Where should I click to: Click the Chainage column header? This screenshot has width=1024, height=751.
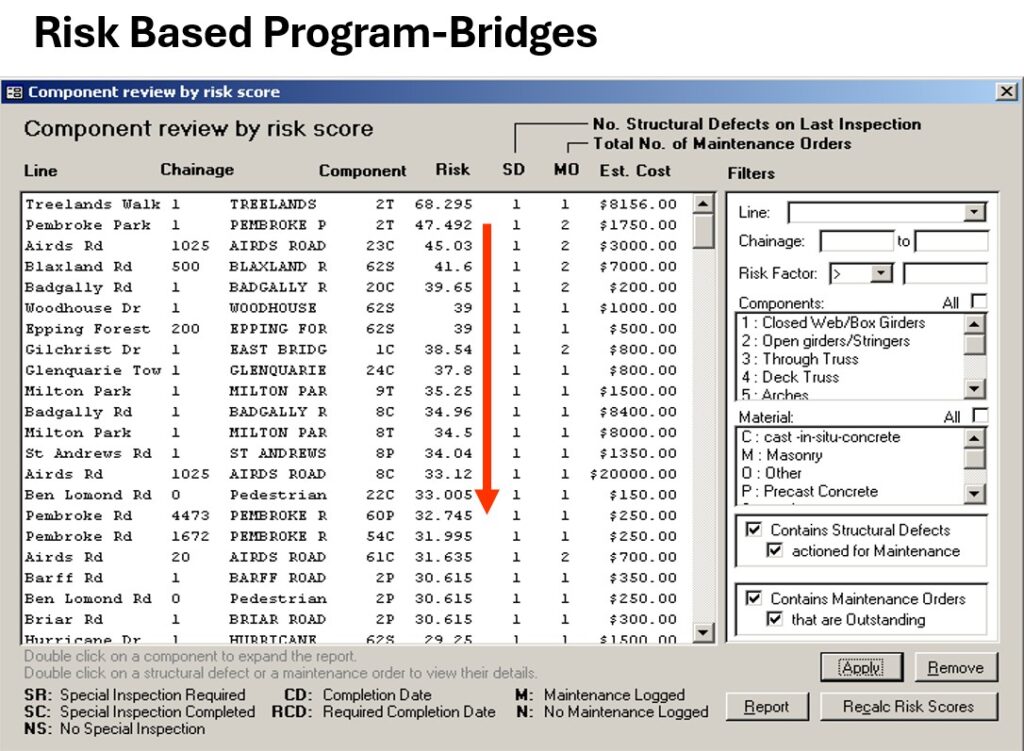pos(197,170)
